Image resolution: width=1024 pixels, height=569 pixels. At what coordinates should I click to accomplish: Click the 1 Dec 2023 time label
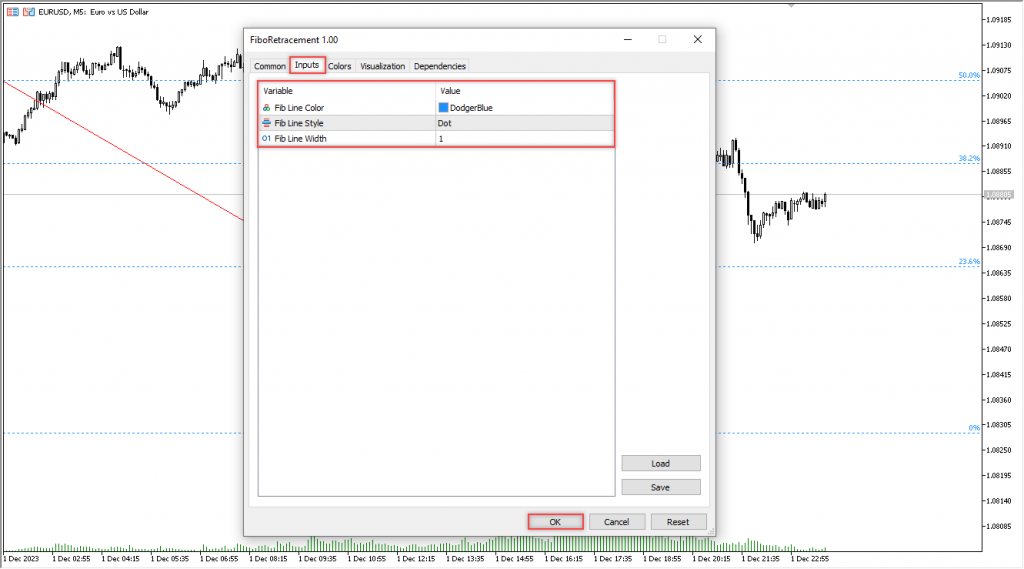click(22, 559)
